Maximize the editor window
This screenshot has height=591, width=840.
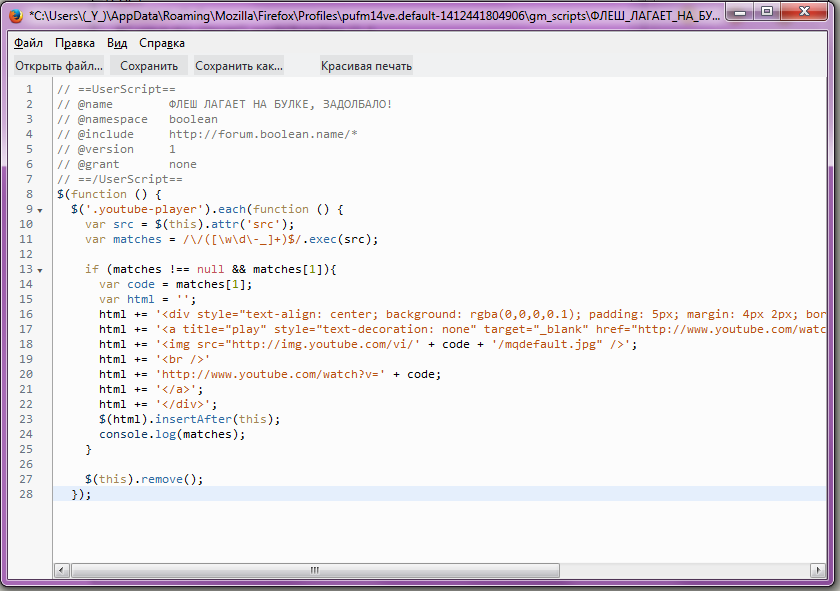pyautogui.click(x=767, y=12)
